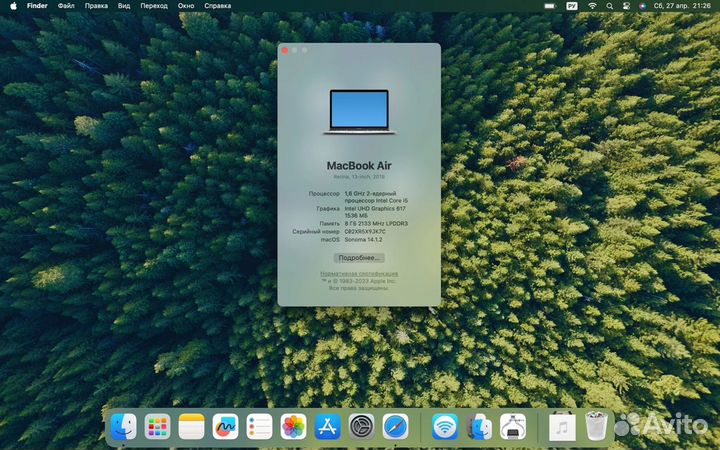Image resolution: width=720 pixels, height=450 pixels.
Task: Open the Trash in the Dock
Action: 596,427
